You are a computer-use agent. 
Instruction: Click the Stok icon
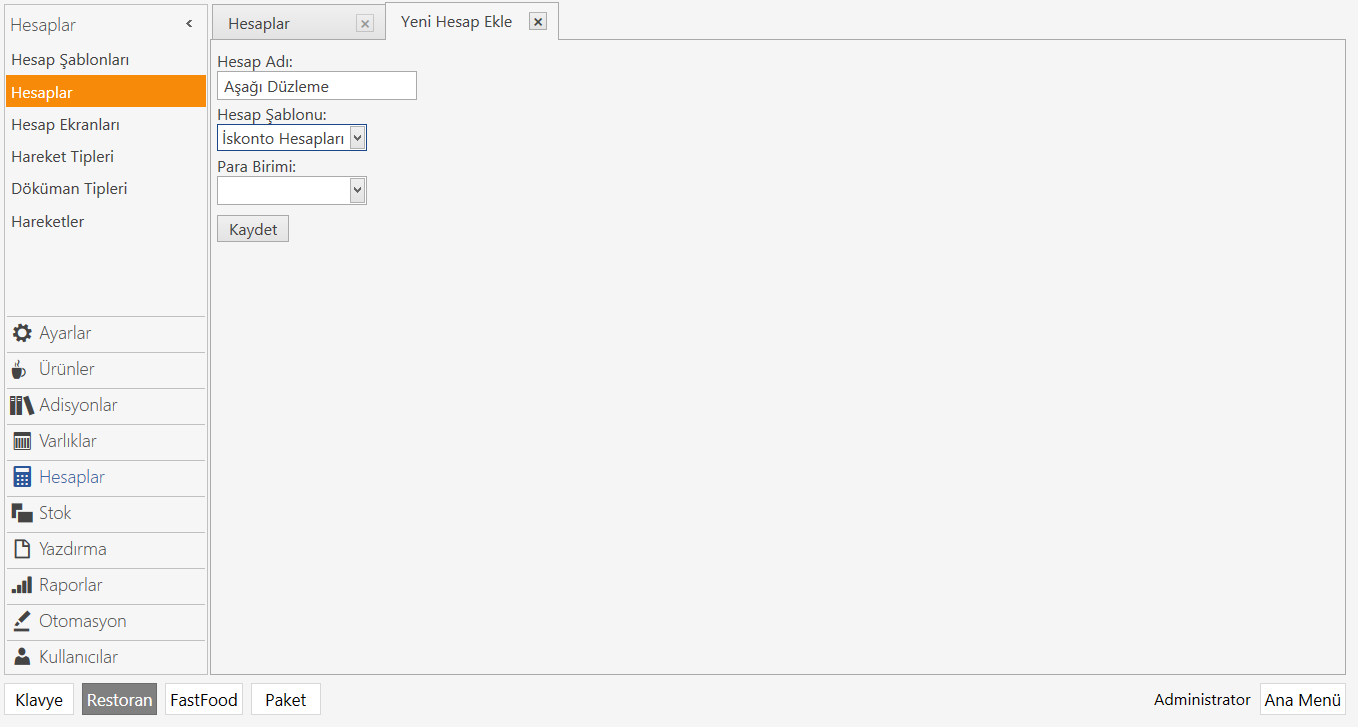(22, 513)
